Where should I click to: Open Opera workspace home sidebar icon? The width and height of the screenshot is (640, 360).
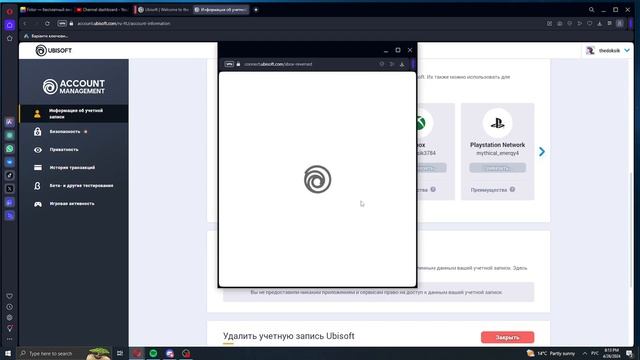[x=10, y=25]
